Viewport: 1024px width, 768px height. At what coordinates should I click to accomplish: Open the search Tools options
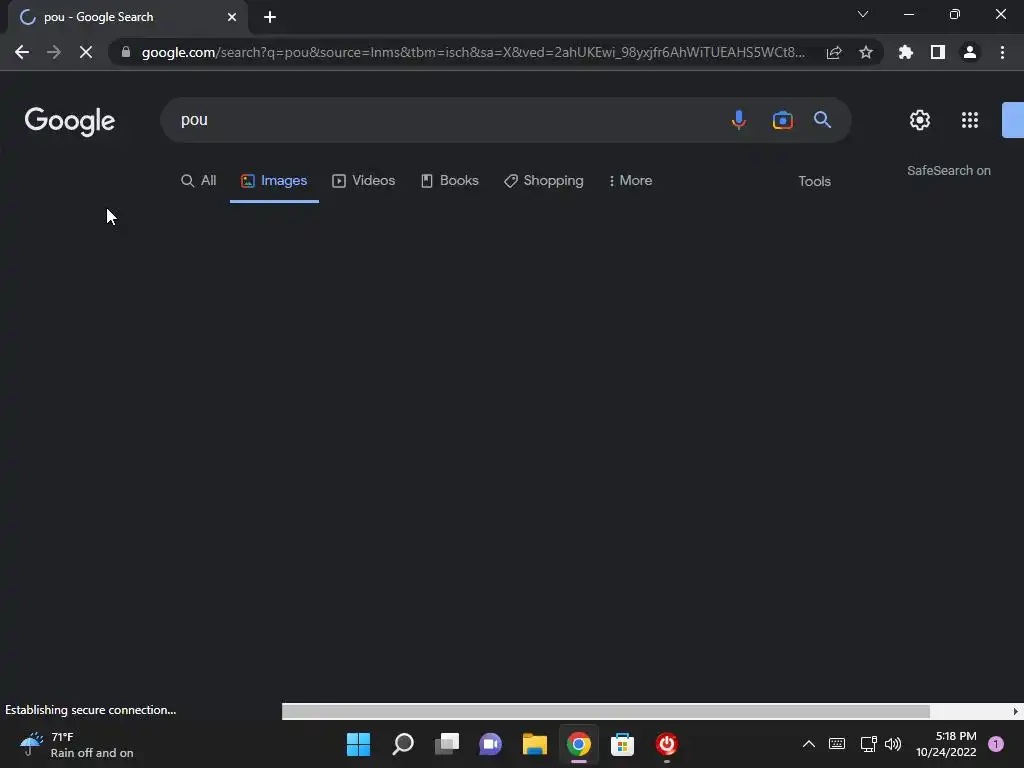point(814,182)
